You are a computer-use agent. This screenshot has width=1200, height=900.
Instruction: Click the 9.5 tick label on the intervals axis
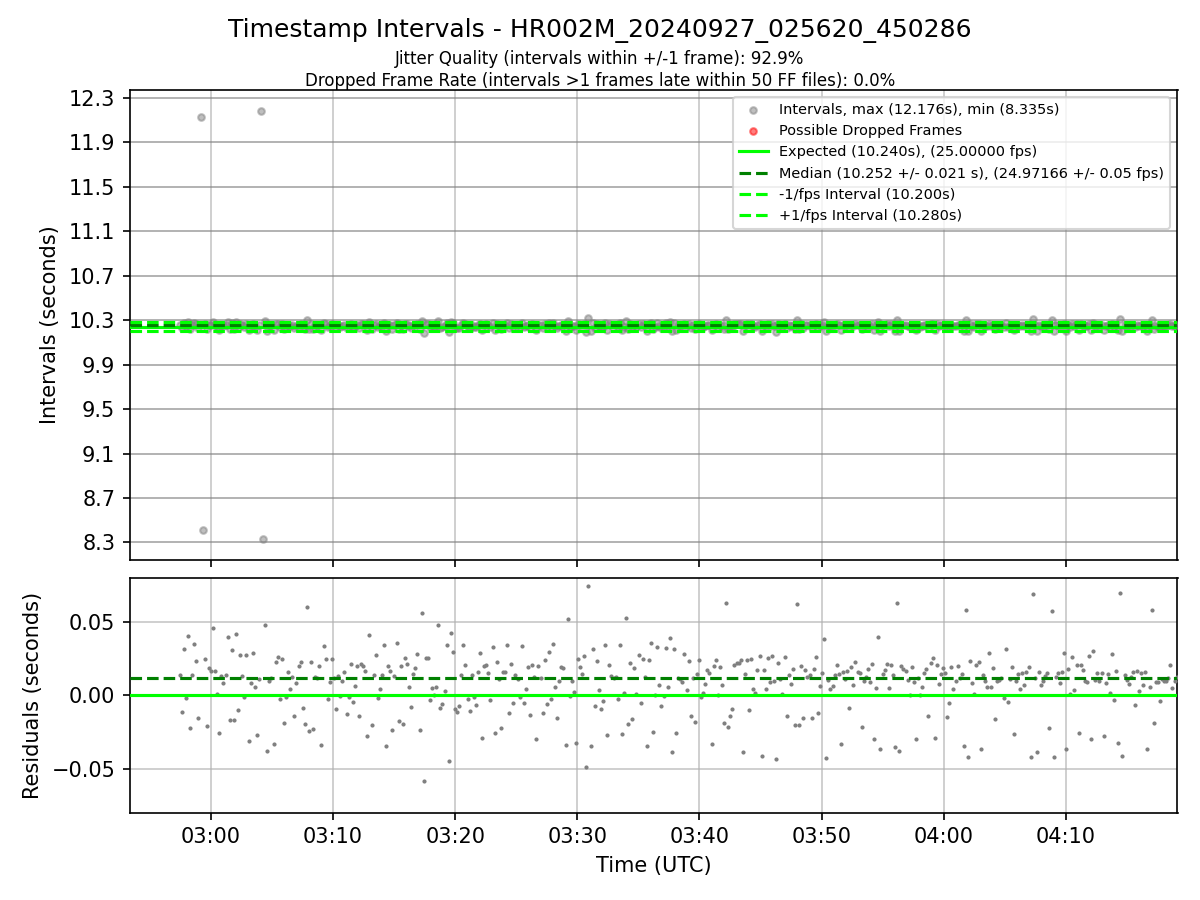click(101, 409)
